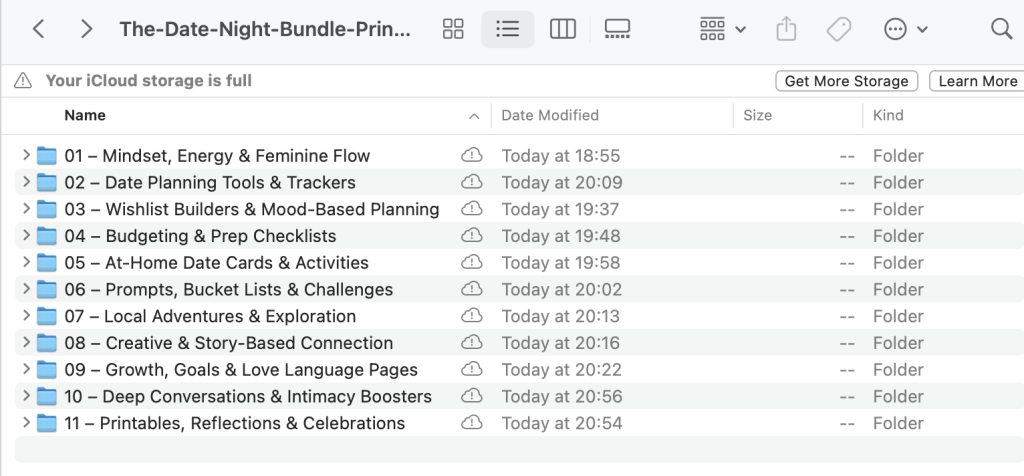Expand 08 – Creative & Story-Based Connection disclosure triangle
This screenshot has height=476, width=1024.
(x=26, y=343)
